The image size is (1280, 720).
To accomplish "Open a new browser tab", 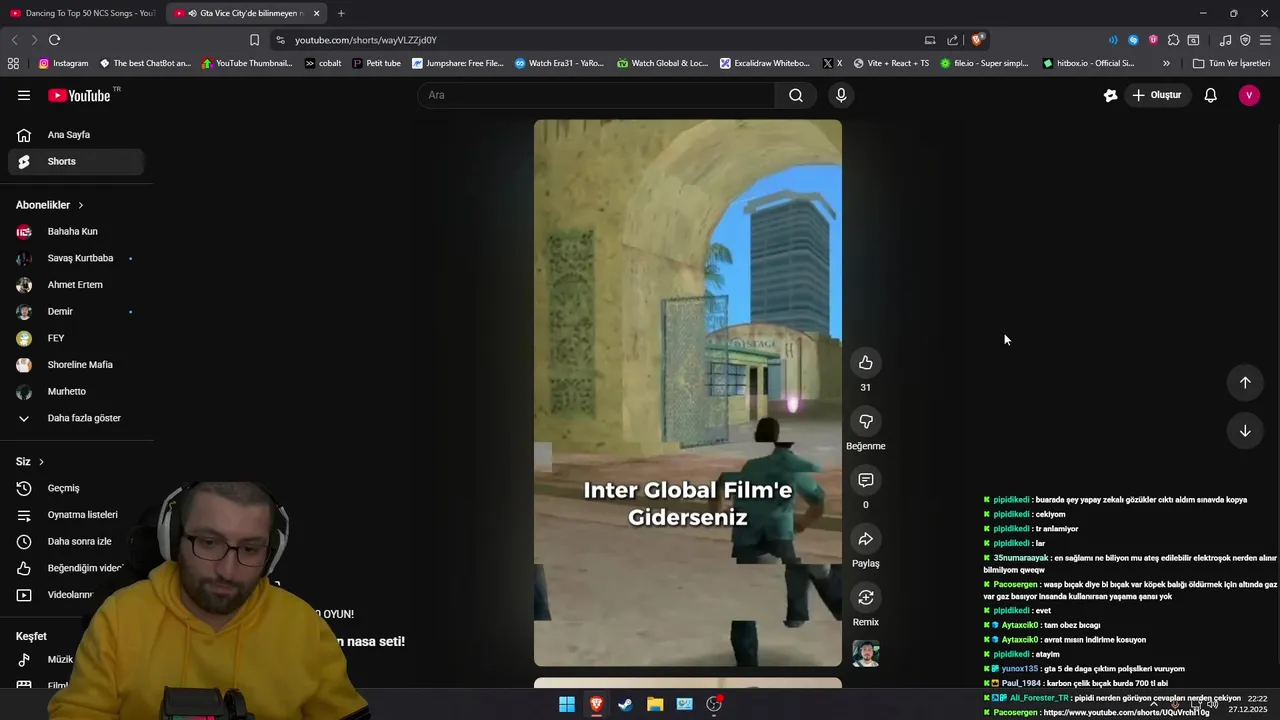I will (341, 13).
